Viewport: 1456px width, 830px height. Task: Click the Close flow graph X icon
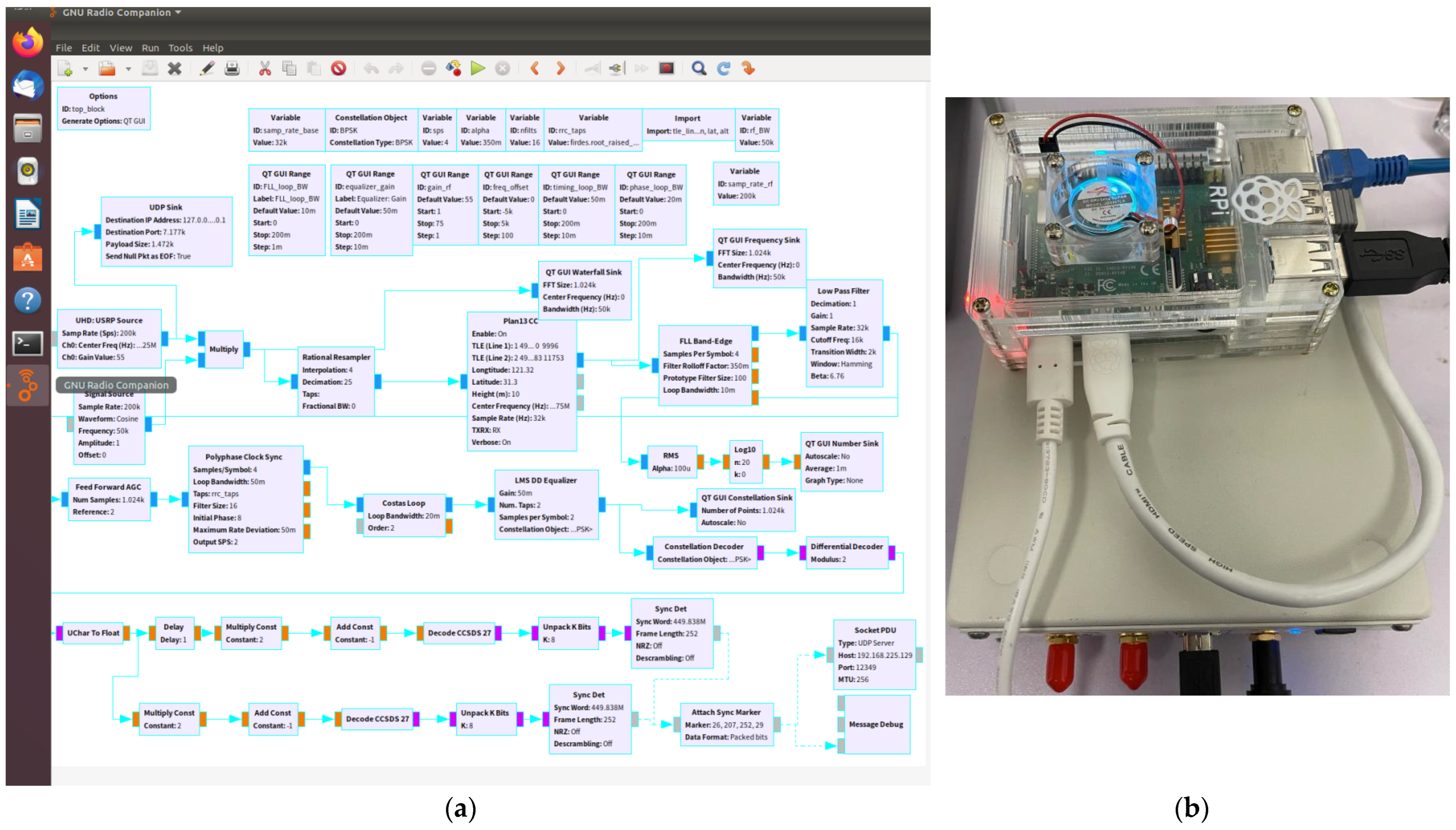click(x=174, y=69)
